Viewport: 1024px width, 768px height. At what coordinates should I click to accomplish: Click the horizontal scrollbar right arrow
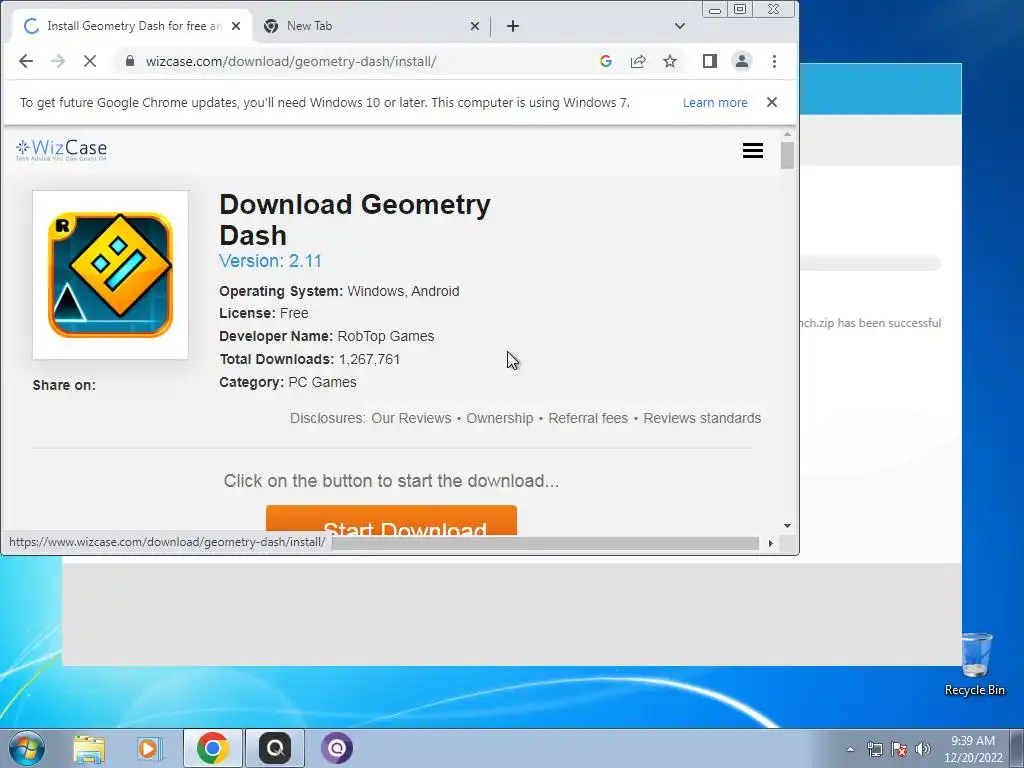(x=771, y=543)
